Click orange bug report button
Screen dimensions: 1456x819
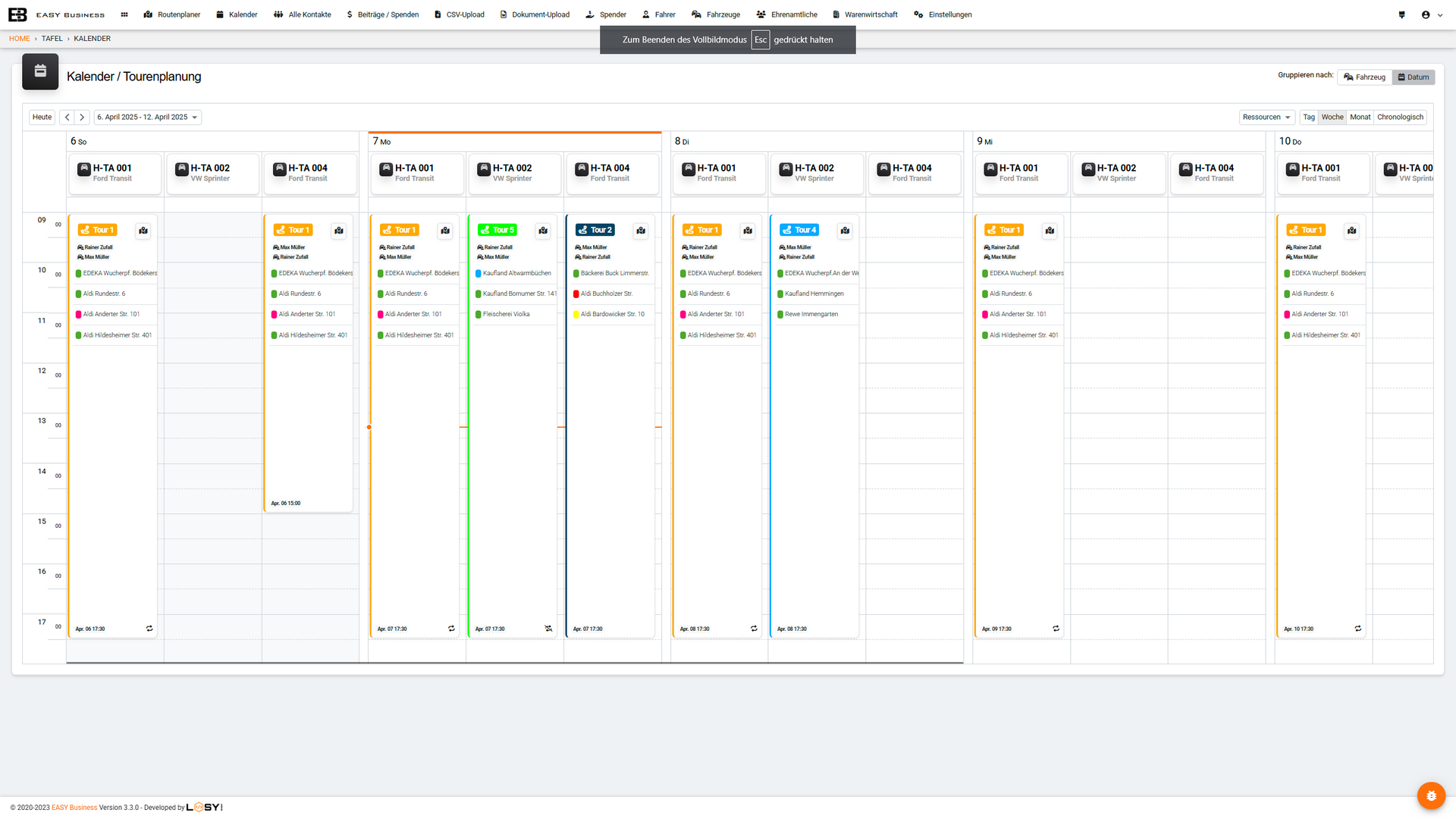click(x=1431, y=795)
